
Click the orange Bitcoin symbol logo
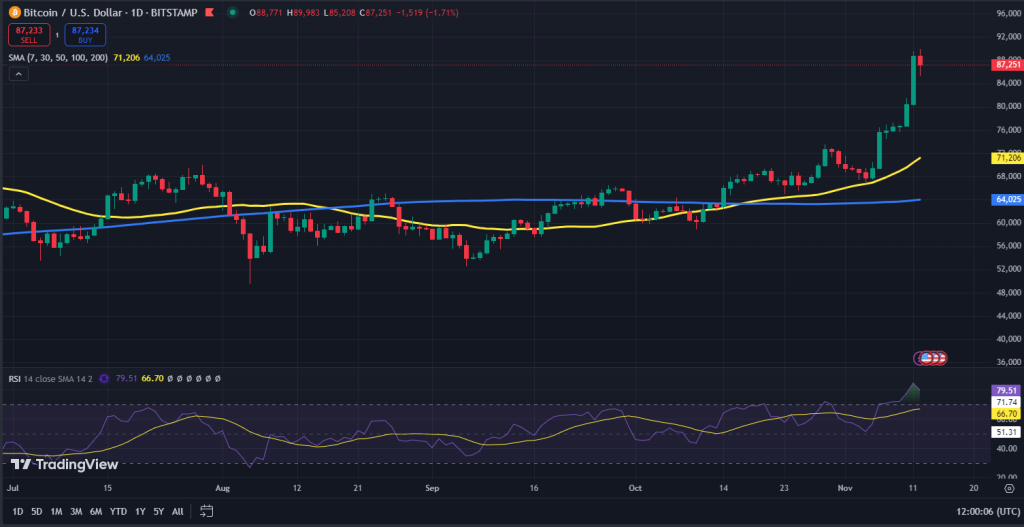point(13,12)
